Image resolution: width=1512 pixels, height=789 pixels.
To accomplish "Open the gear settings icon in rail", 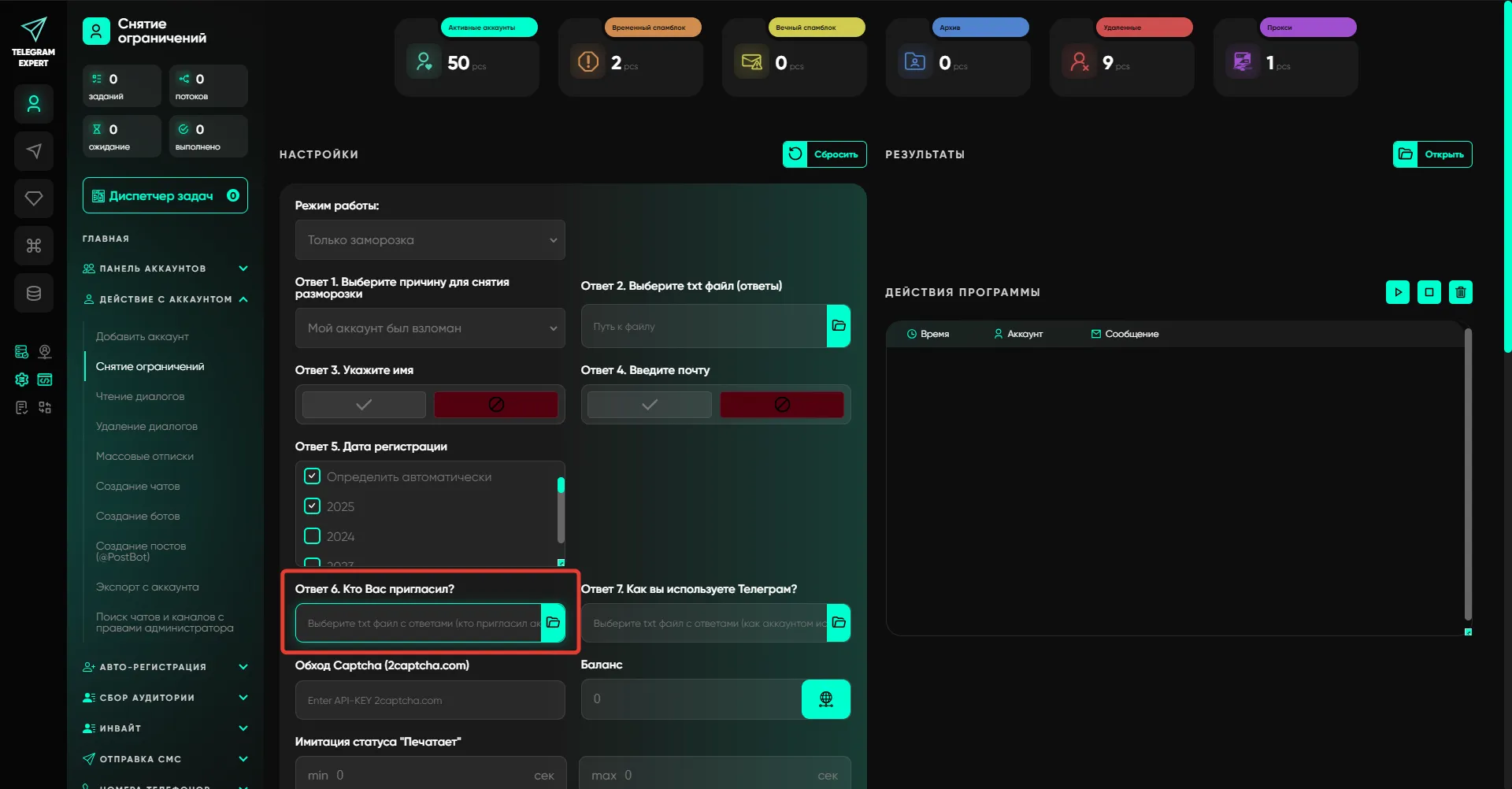I will coord(22,380).
